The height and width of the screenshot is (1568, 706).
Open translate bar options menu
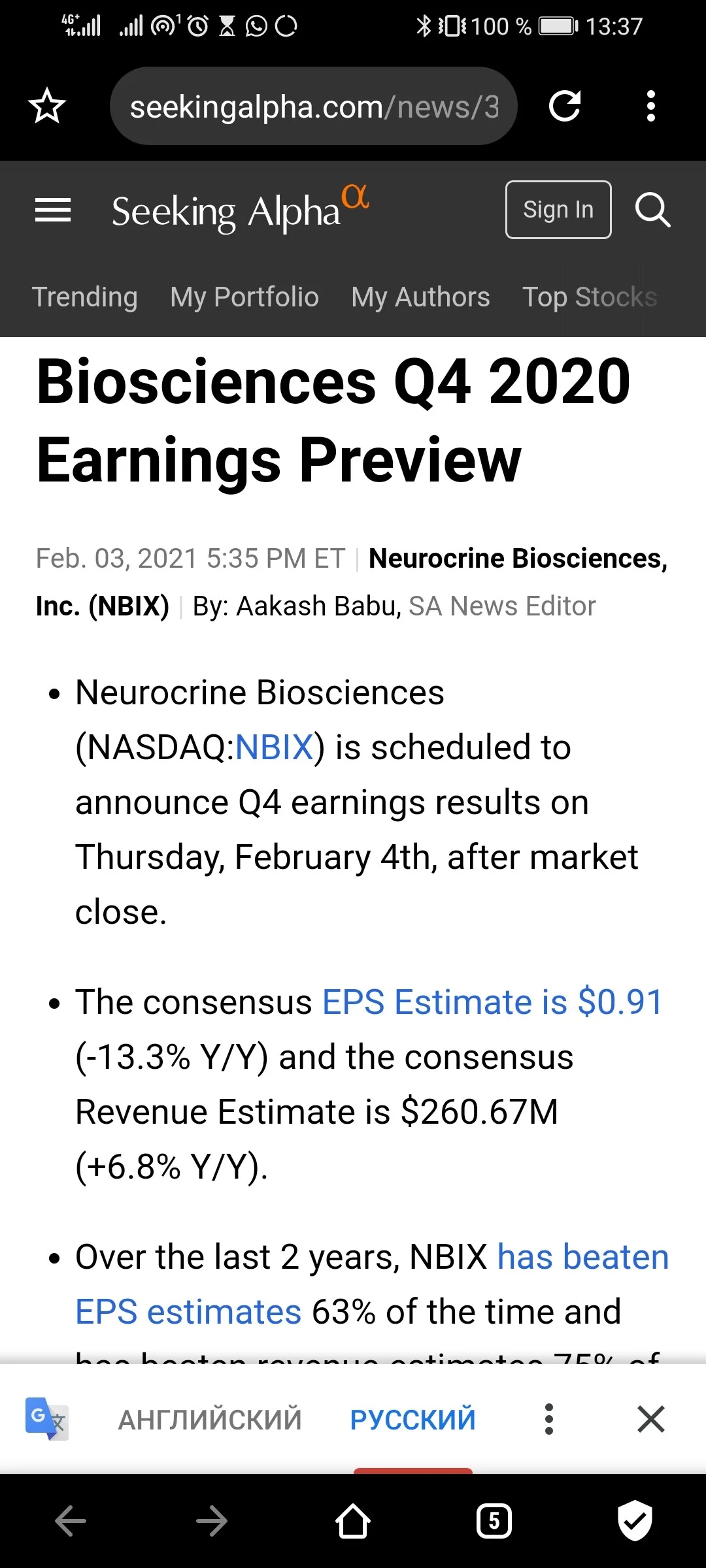pos(549,1419)
